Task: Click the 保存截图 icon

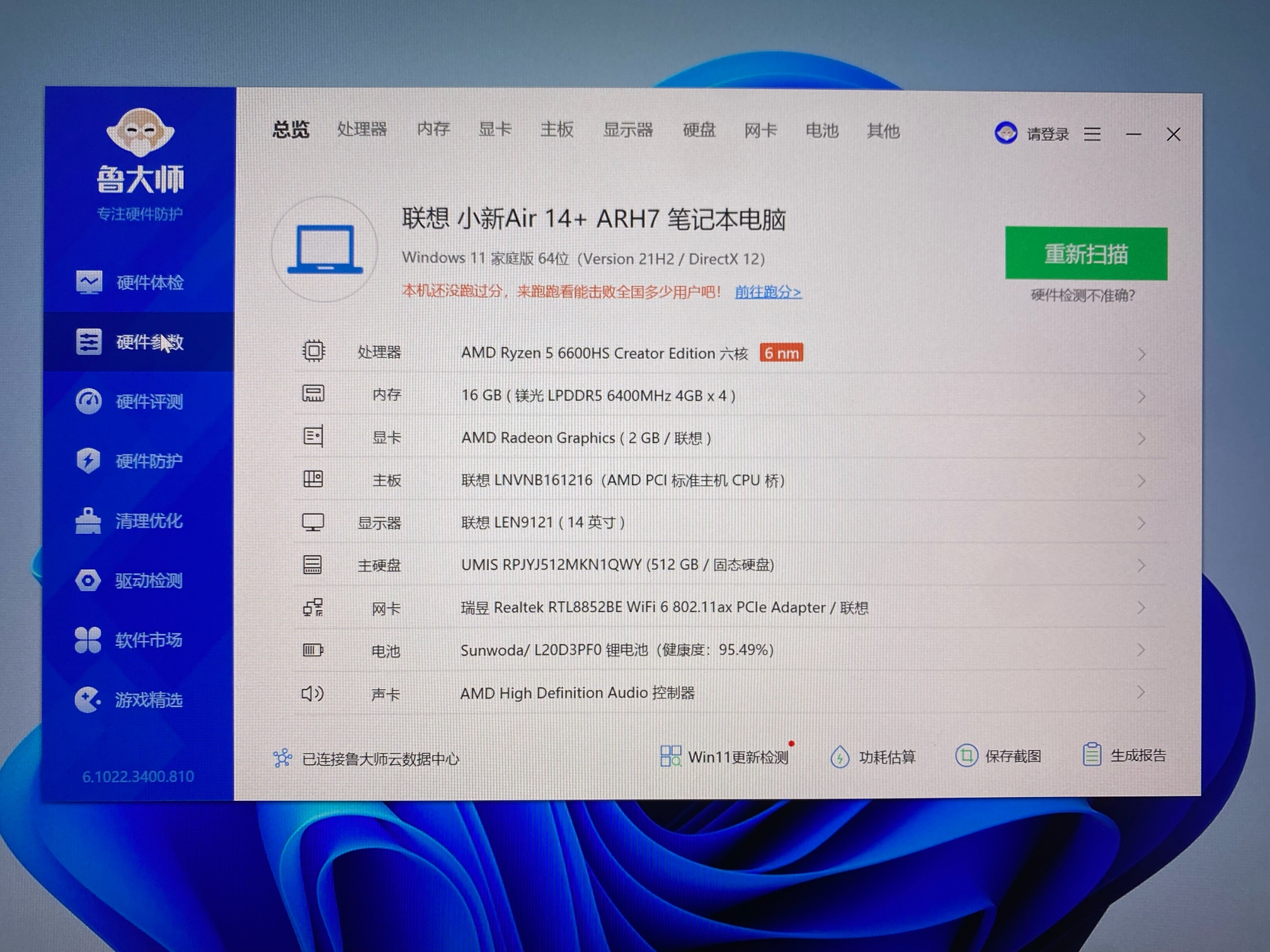Action: [x=966, y=755]
